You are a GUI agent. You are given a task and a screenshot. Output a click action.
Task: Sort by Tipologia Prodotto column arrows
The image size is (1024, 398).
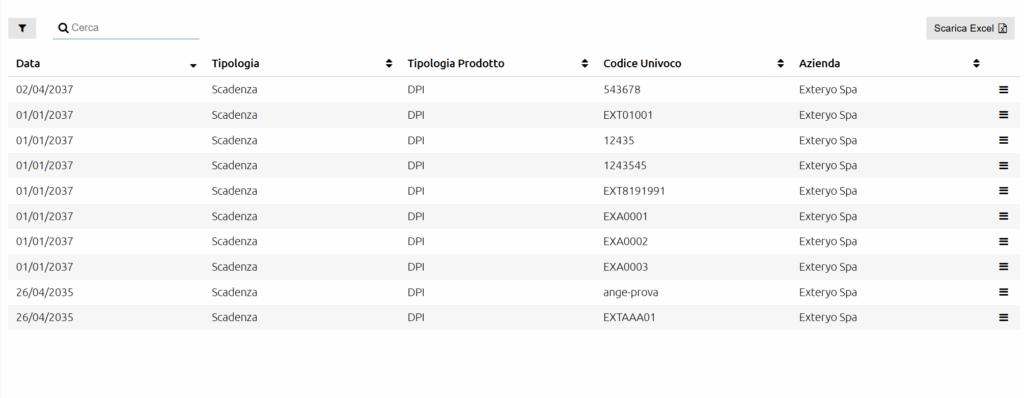tap(585, 63)
